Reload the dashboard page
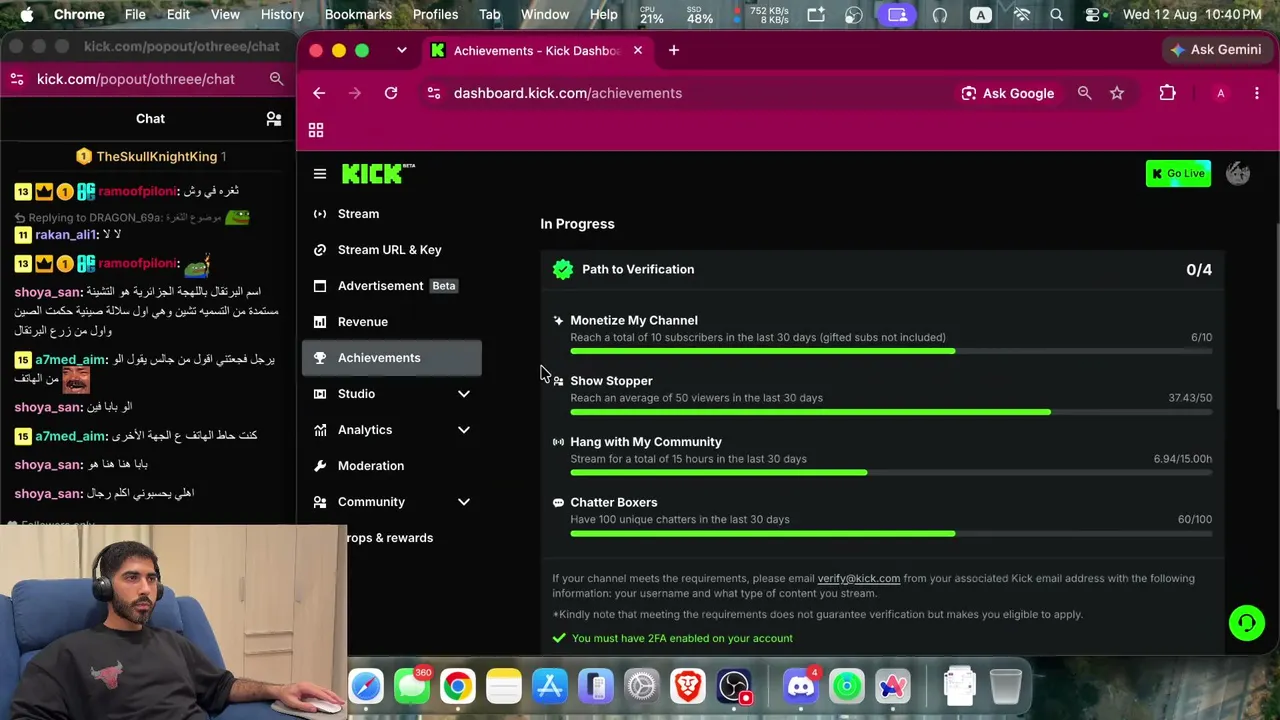The width and height of the screenshot is (1280, 720). pos(391,93)
